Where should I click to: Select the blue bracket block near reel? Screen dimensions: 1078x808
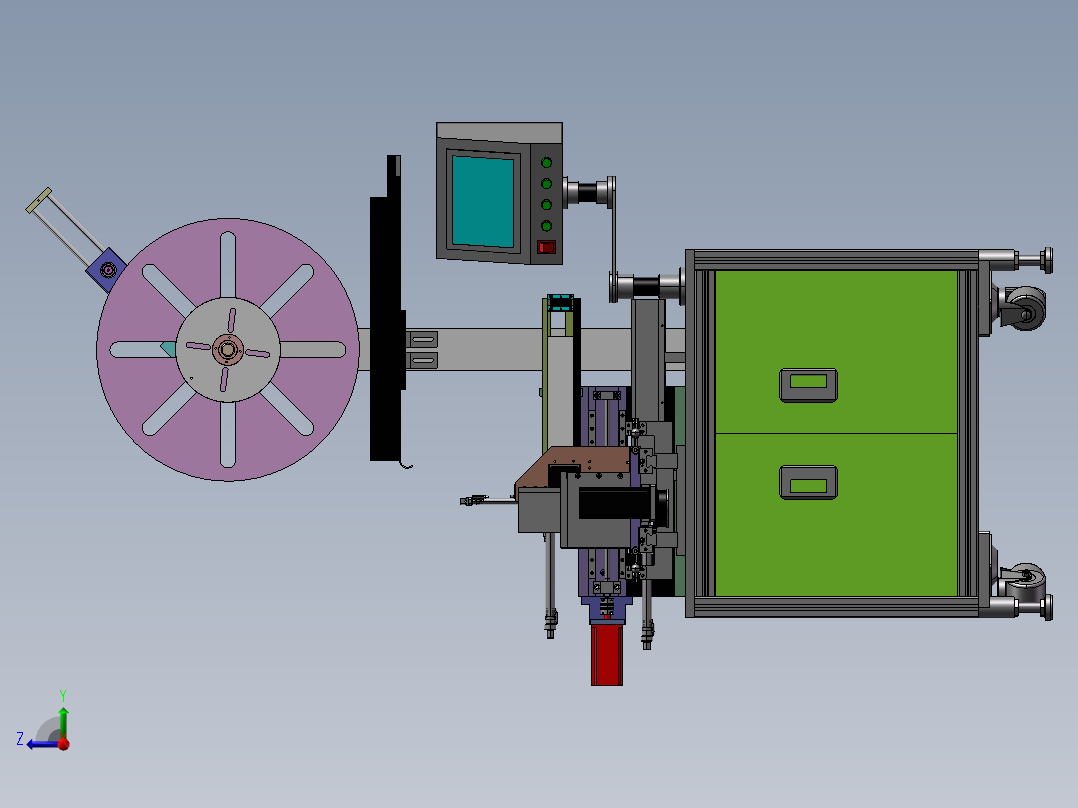tap(107, 270)
